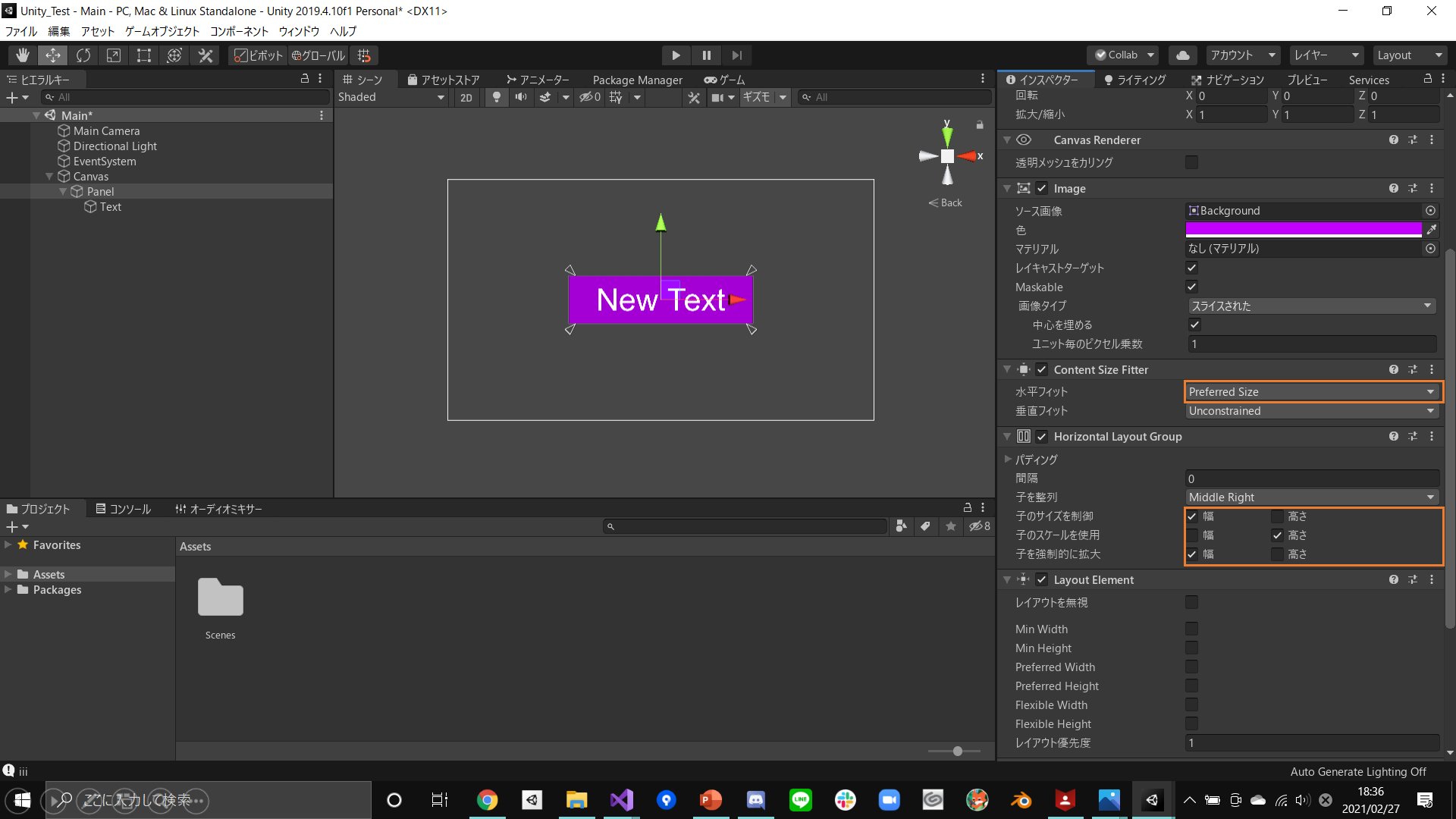
Task: Open the Child Alignment Middle Right dropdown
Action: click(1312, 497)
